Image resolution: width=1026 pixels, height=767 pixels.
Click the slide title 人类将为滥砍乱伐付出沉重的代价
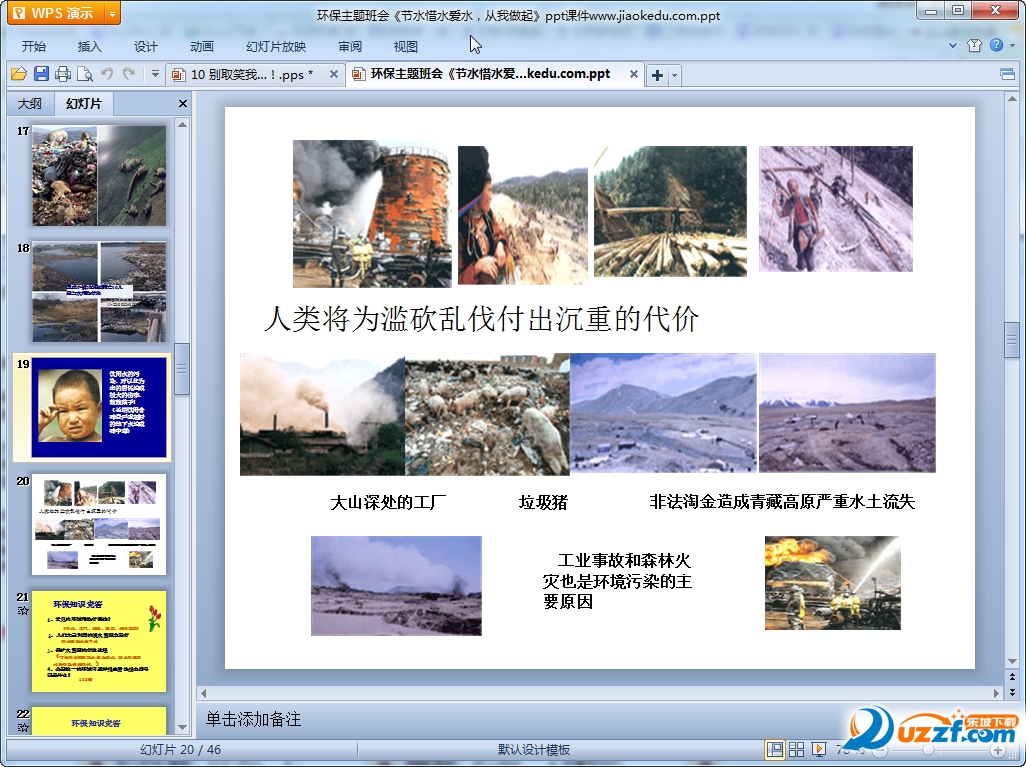[482, 319]
